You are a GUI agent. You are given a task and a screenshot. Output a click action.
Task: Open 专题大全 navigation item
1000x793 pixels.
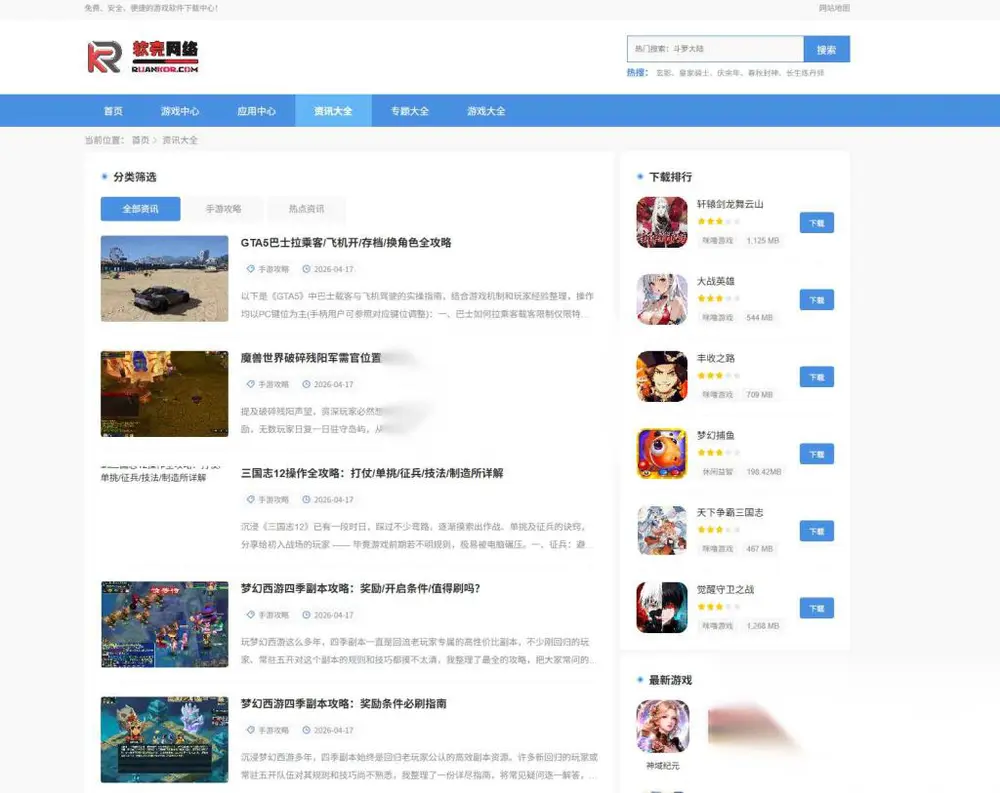pos(409,111)
